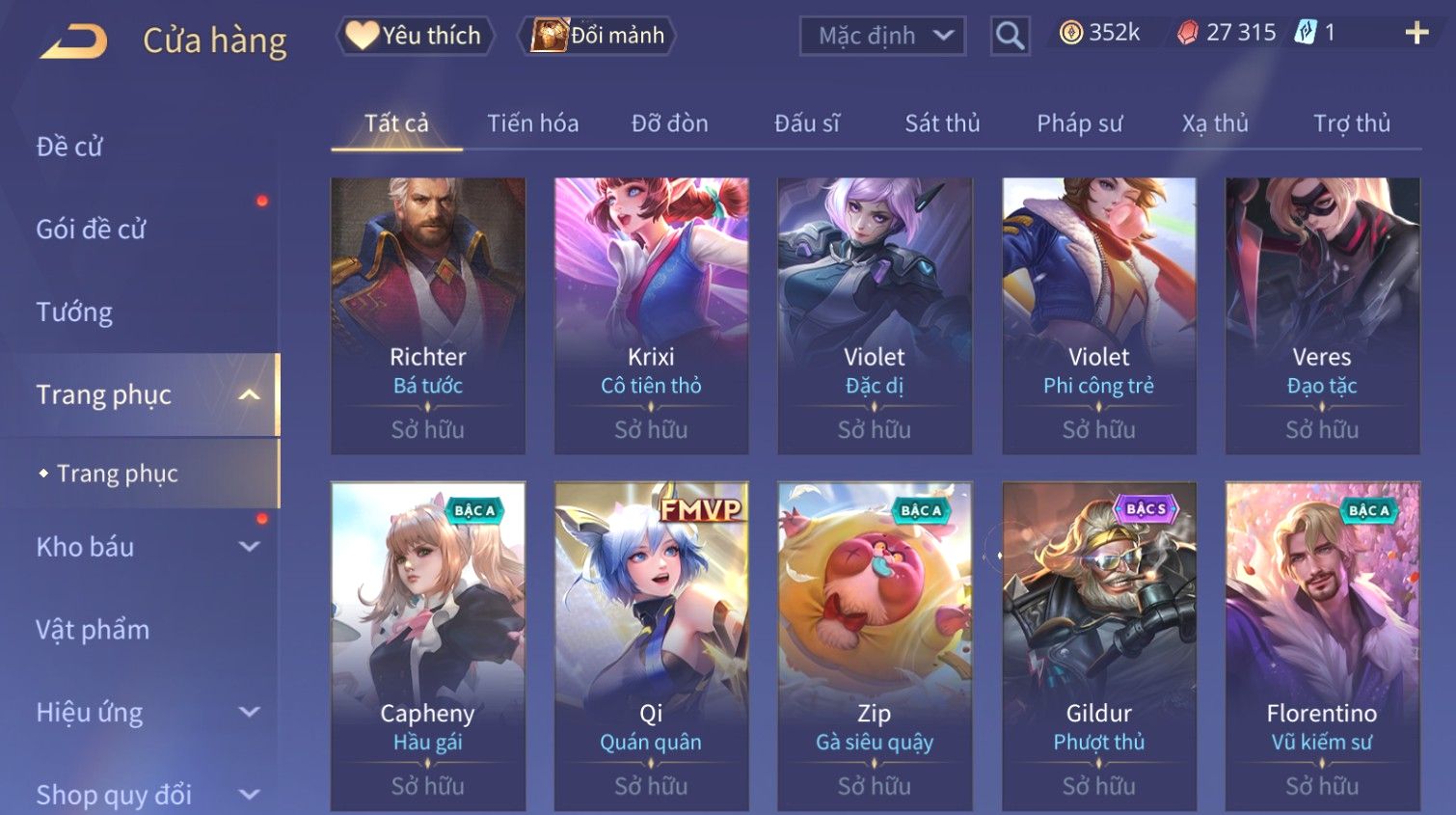
Task: Click the blue ticket currency icon
Action: click(x=1305, y=33)
